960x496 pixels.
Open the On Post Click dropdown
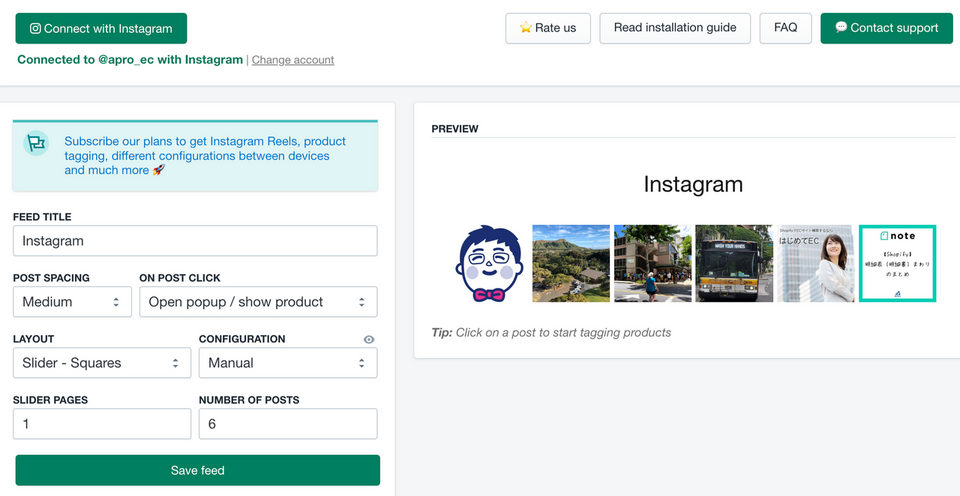258,302
